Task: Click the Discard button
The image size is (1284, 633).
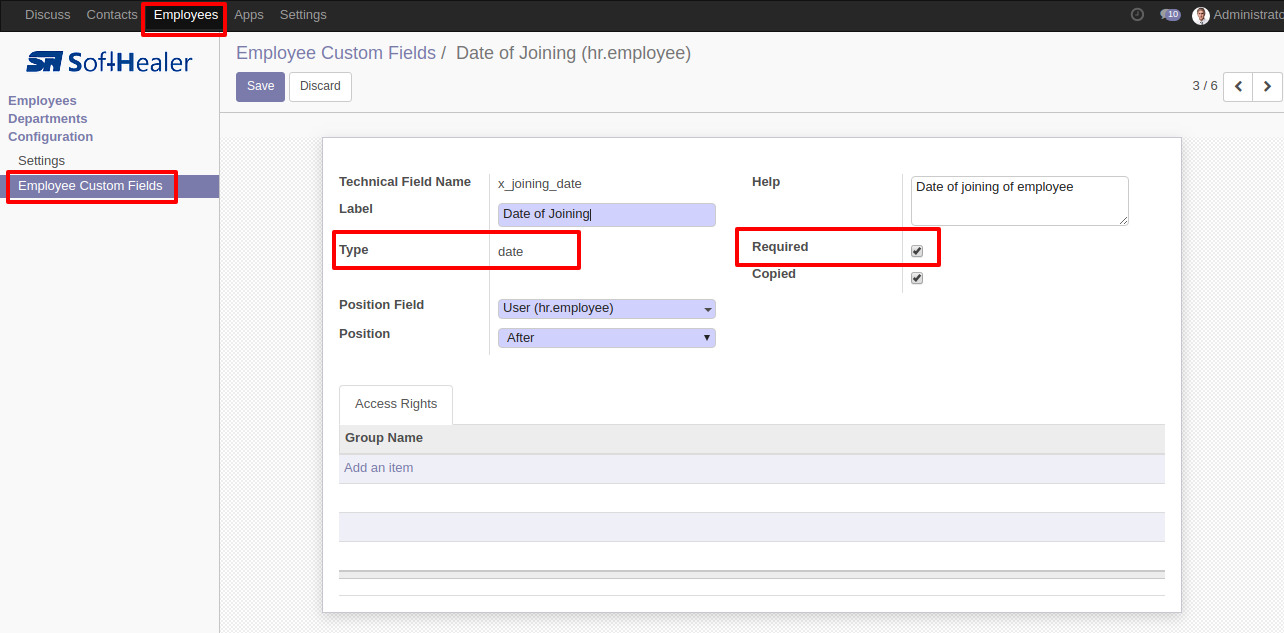Action: pyautogui.click(x=320, y=87)
